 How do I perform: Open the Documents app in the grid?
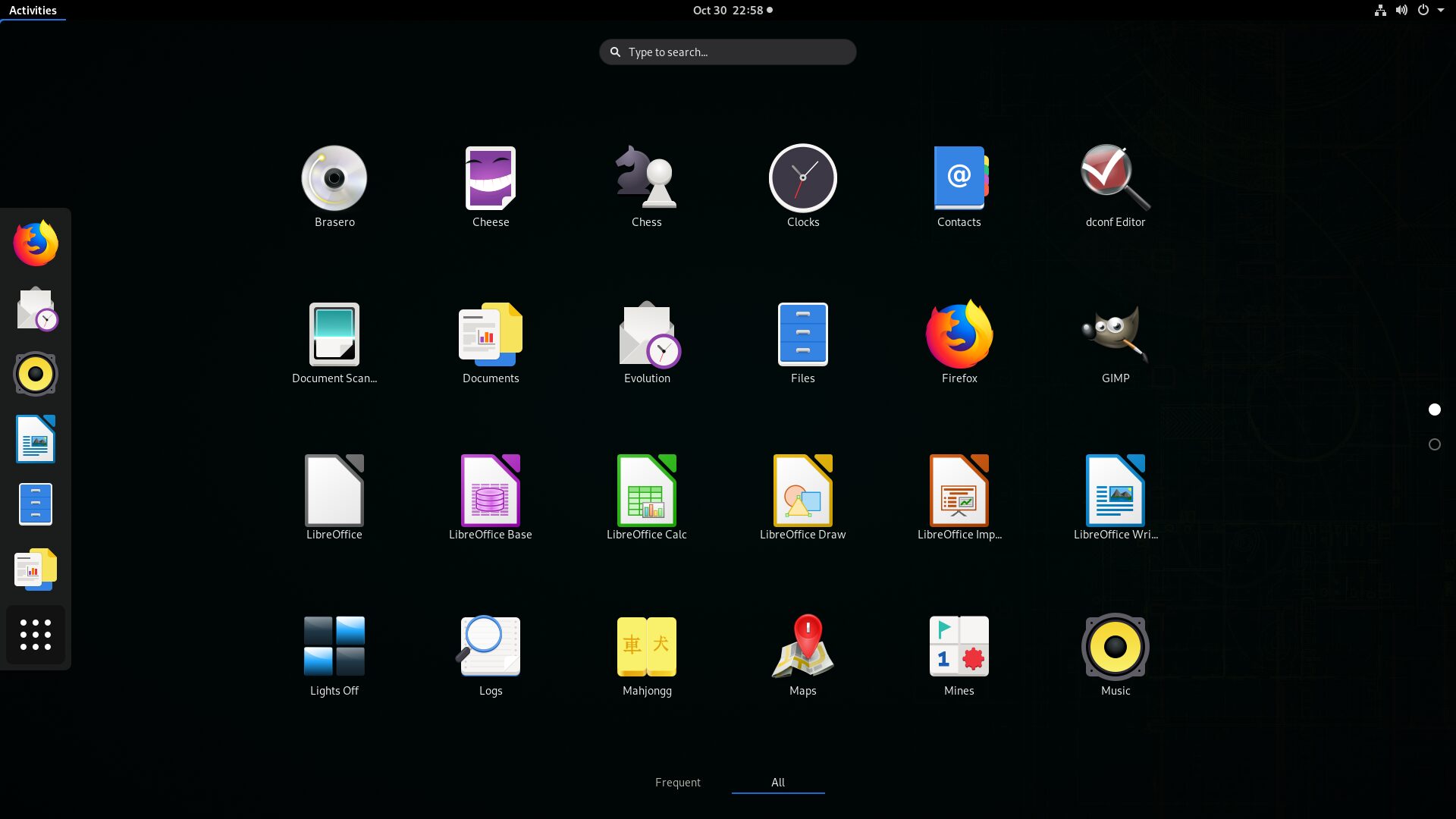tap(491, 343)
